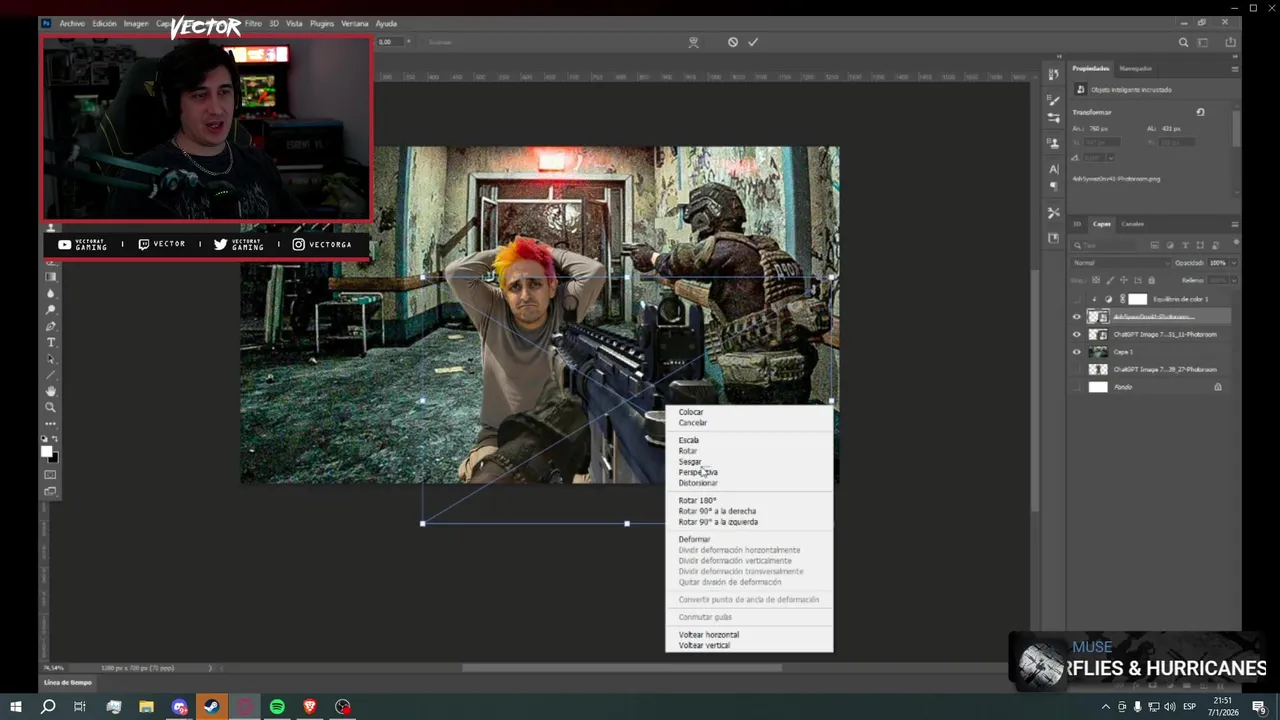Click the share image icon
The image size is (1280, 720).
coord(1230,42)
